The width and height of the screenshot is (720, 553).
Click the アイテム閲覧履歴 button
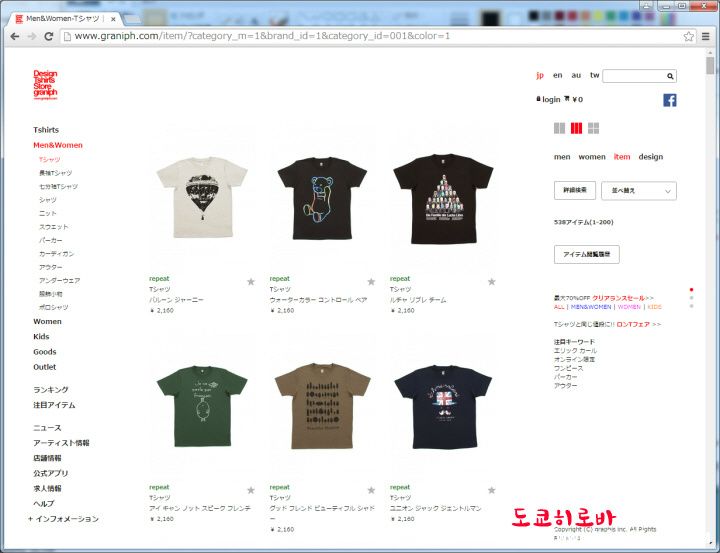(x=587, y=254)
